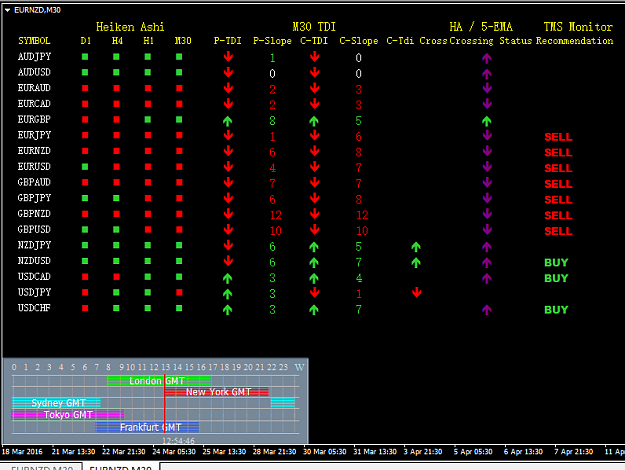The height and width of the screenshot is (470, 625).
Task: Click the red M30 Heiken Ashi square for USDJPY
Action: (179, 292)
